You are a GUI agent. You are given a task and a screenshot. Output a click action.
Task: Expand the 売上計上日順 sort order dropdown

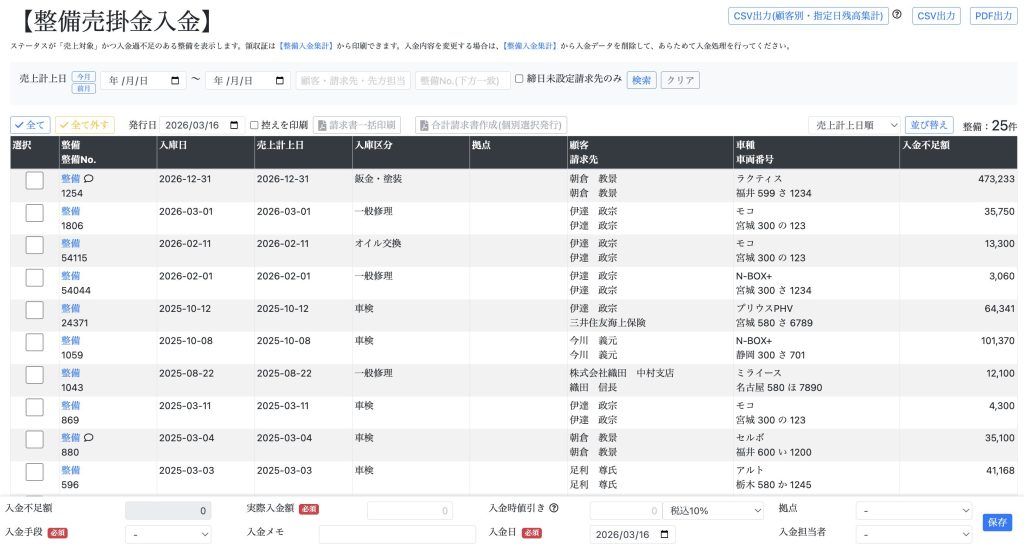coord(853,125)
